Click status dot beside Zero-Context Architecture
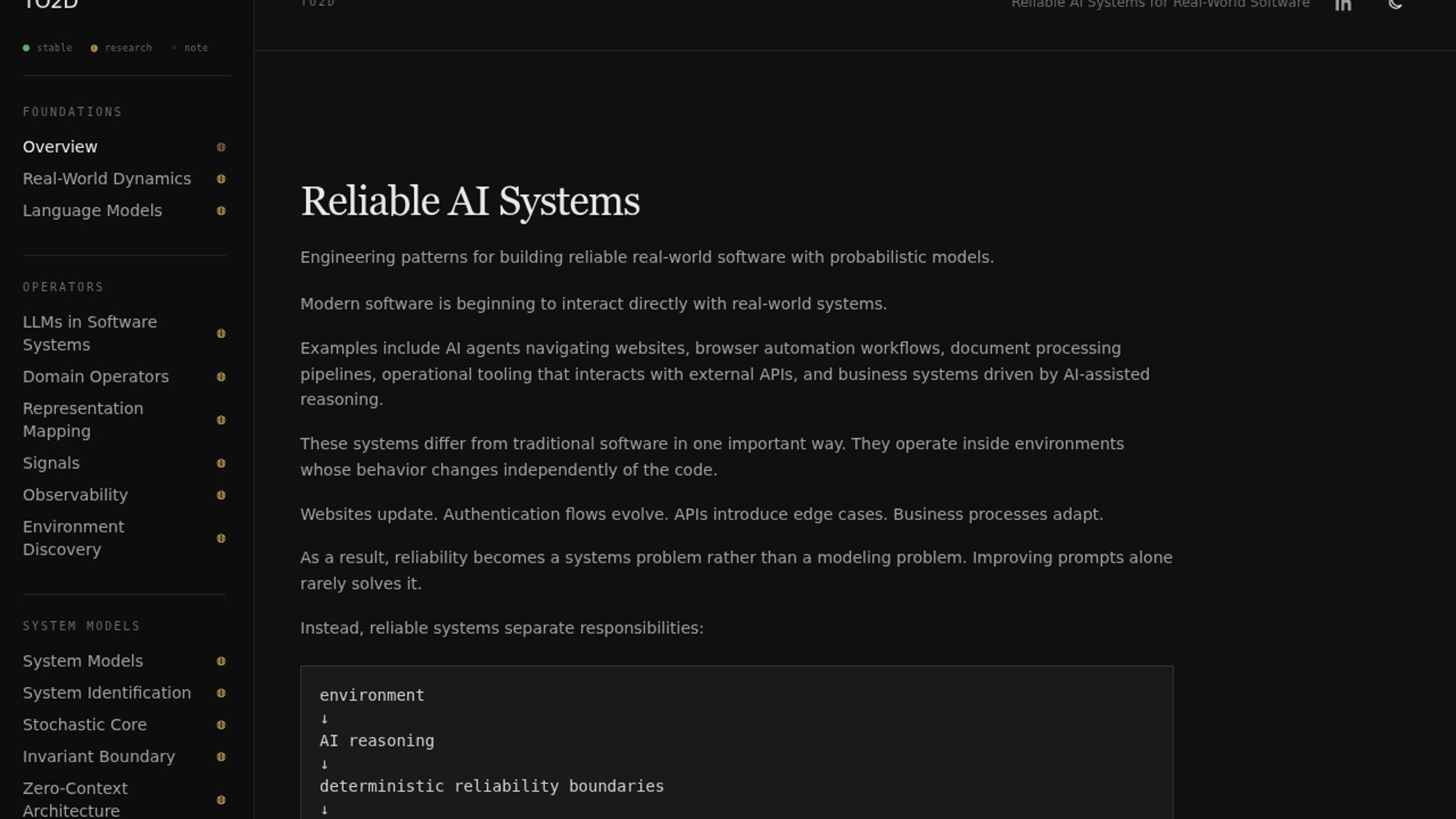 [x=221, y=800]
